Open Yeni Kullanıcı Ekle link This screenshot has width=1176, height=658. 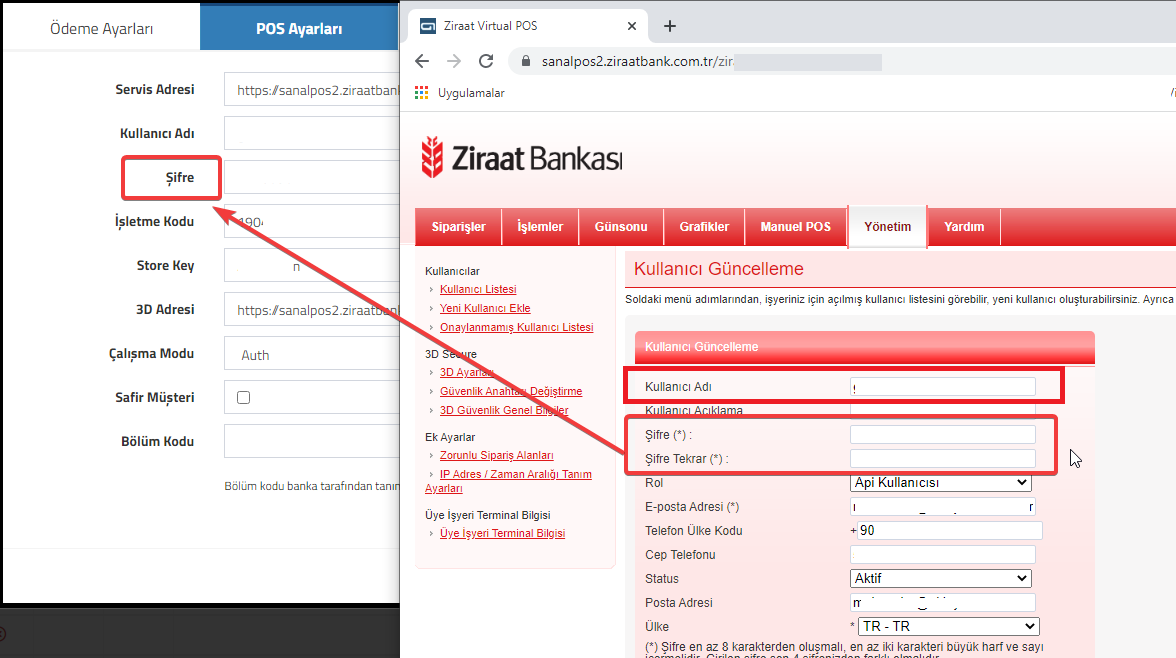click(484, 308)
